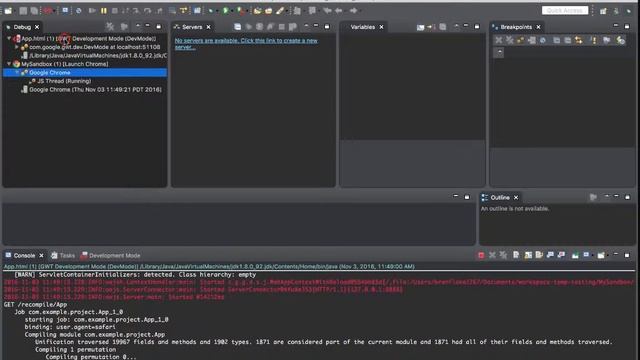Expand com.google.gwt.dev.DevMode node
The image size is (640, 360).
[17, 47]
